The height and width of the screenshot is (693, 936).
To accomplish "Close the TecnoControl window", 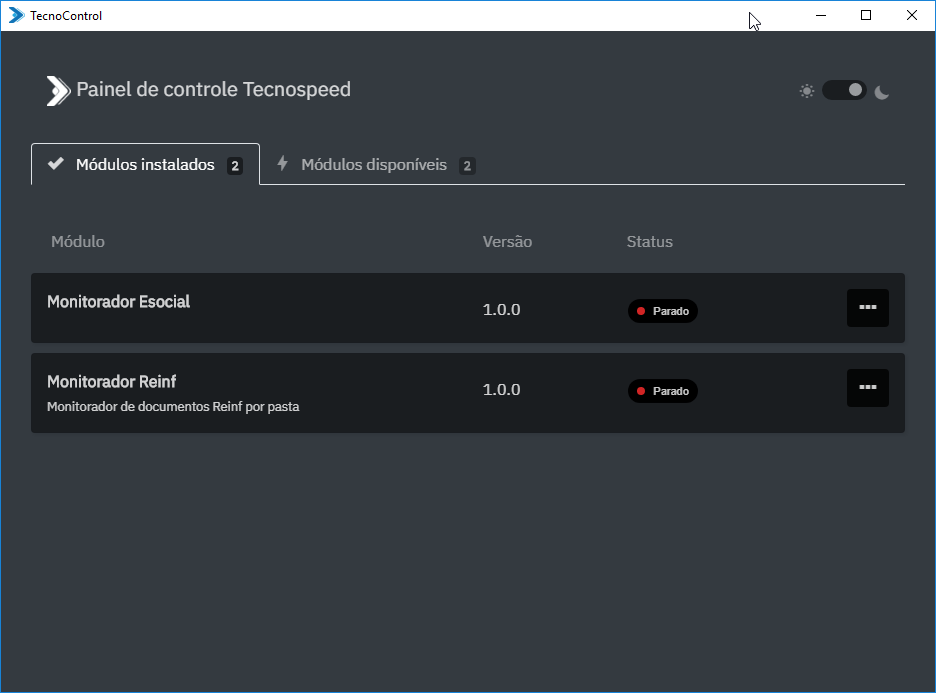I will (x=912, y=16).
